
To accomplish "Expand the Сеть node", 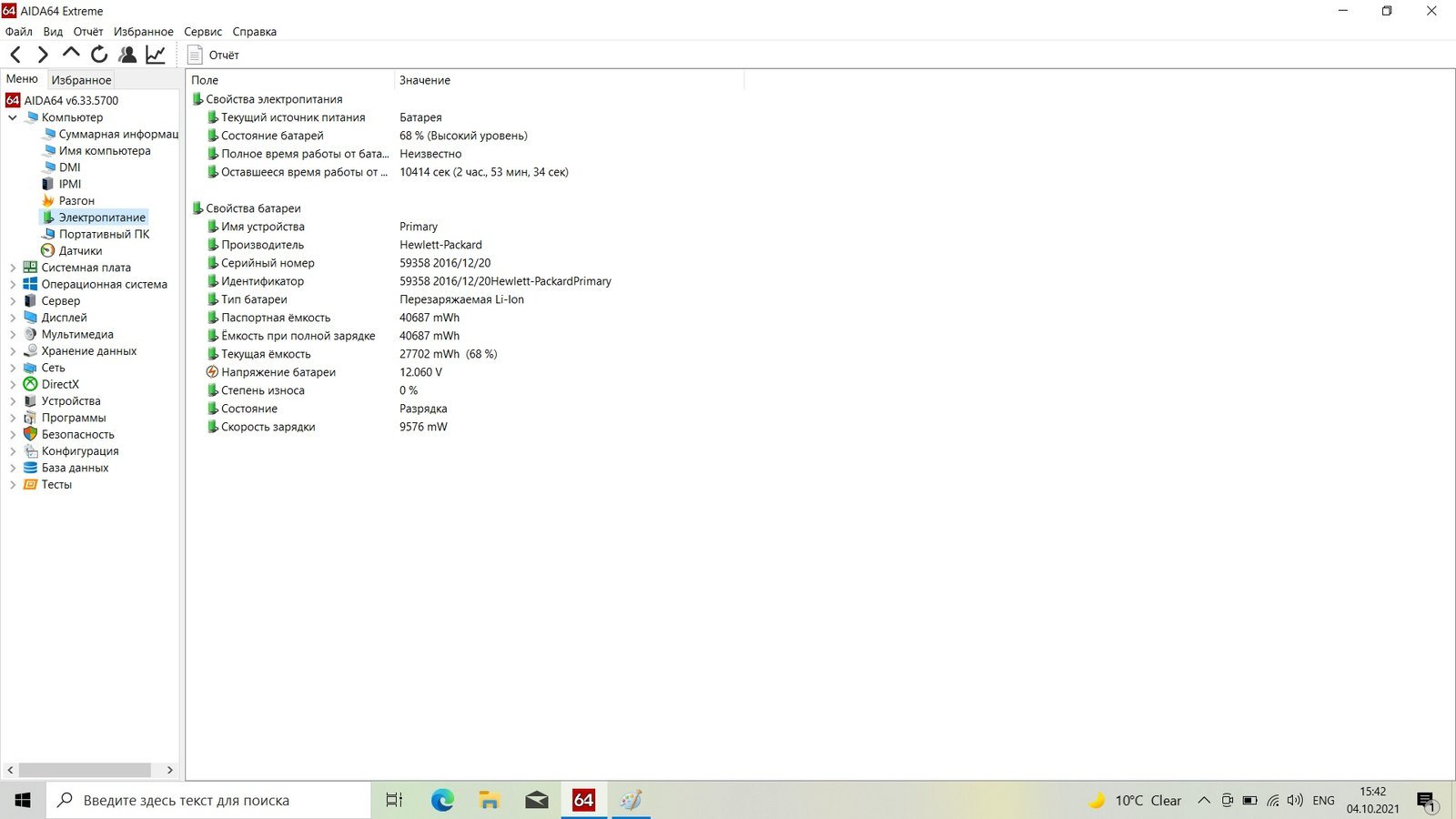I will coord(13,368).
